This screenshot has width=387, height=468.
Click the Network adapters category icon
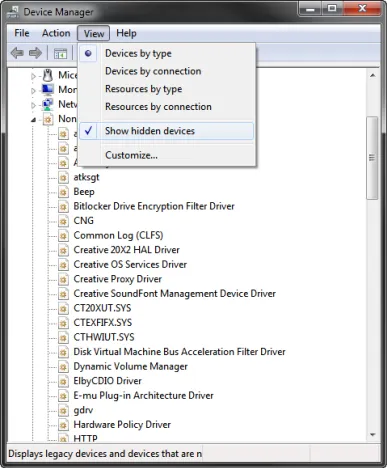point(48,104)
